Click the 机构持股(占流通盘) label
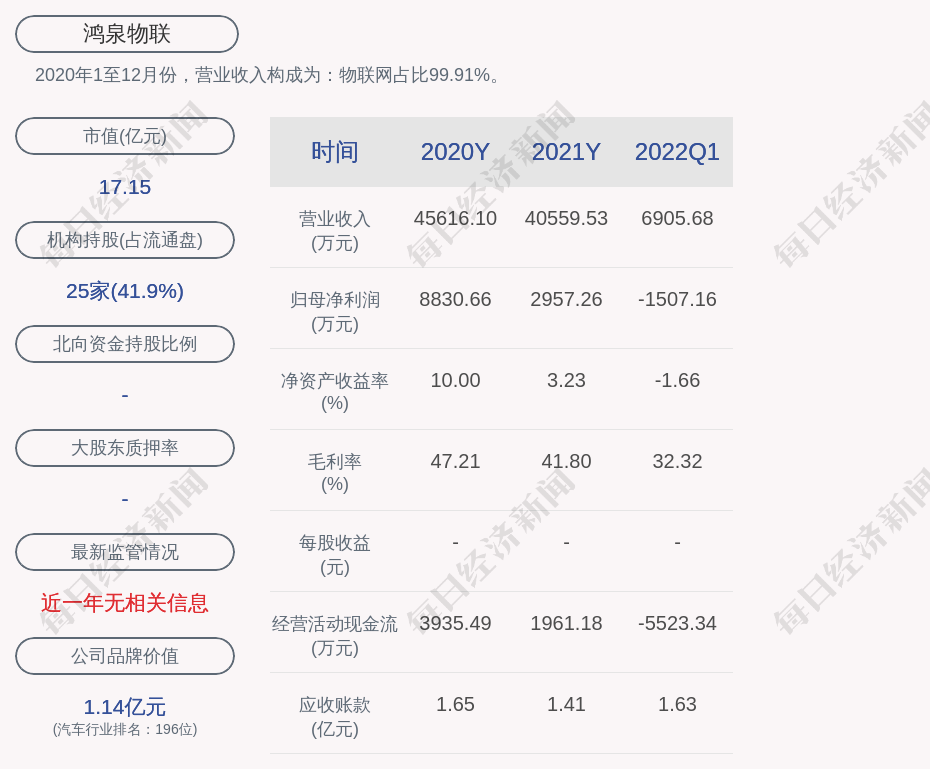The width and height of the screenshot is (930, 769). [x=125, y=240]
